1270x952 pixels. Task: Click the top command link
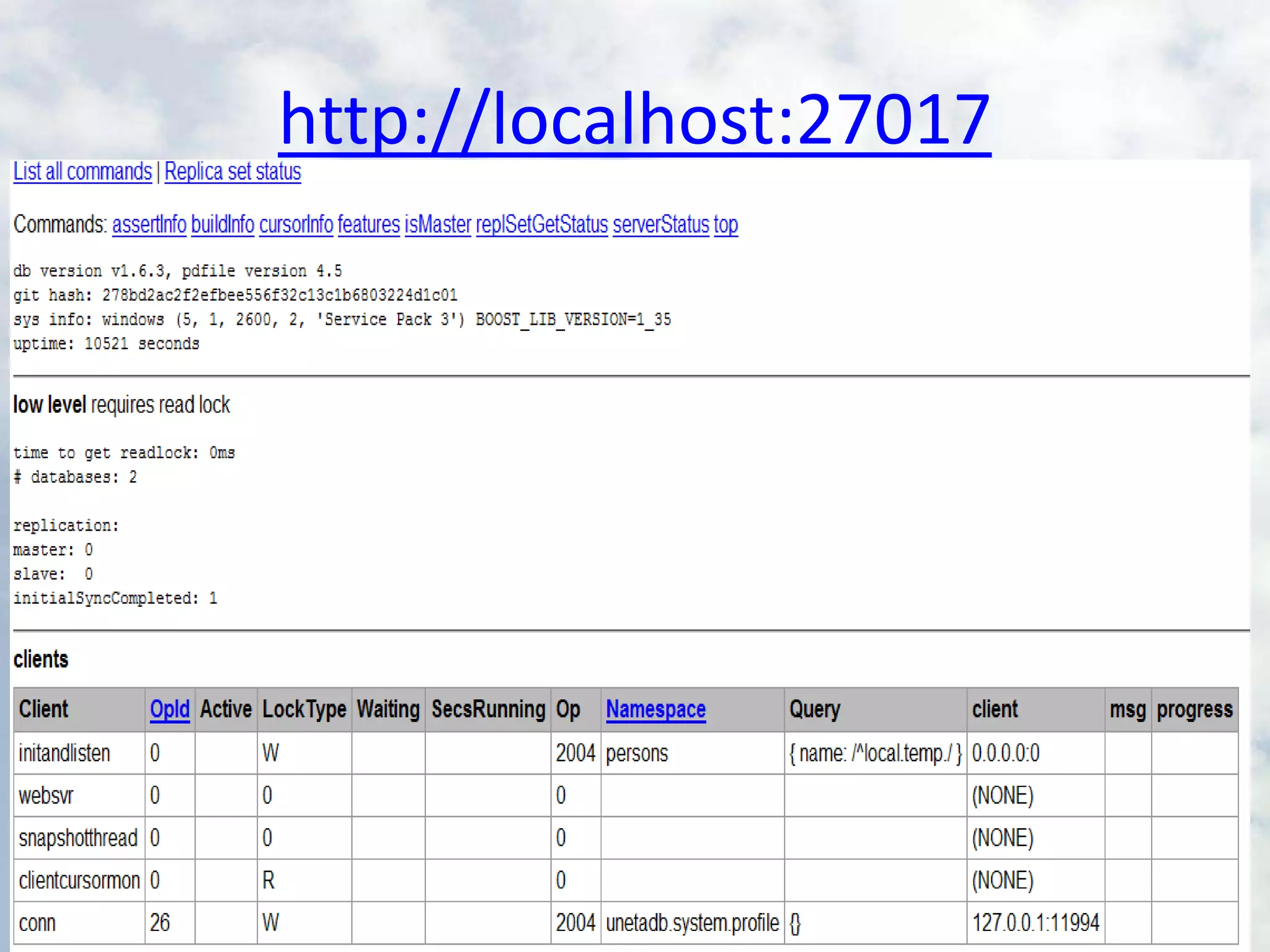coord(726,224)
